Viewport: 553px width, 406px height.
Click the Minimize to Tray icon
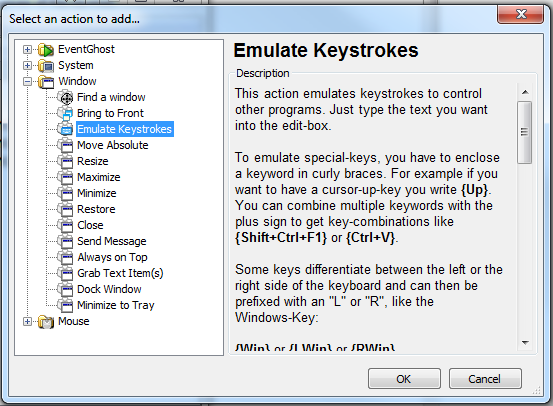(x=66, y=305)
